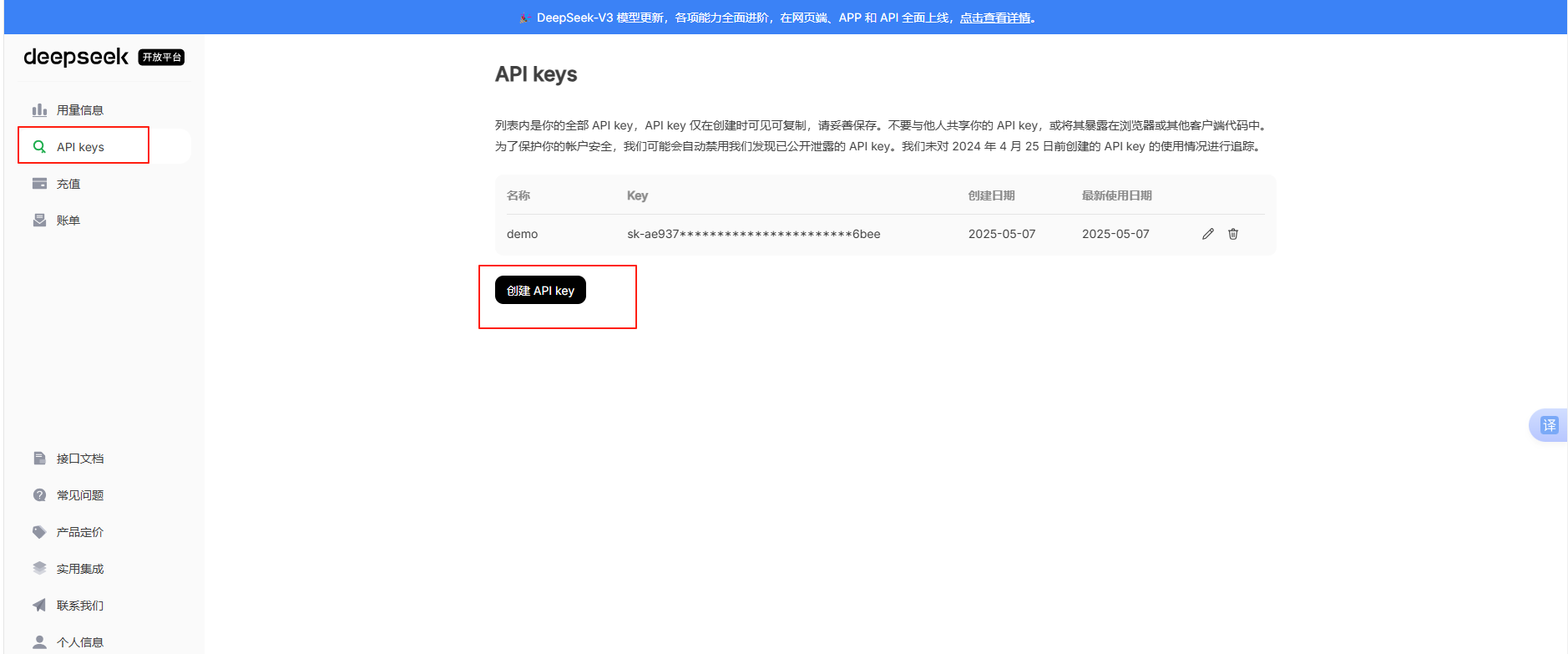This screenshot has height=654, width=1568.
Task: Click the 最新使用日期 column header
Action: [x=1117, y=195]
